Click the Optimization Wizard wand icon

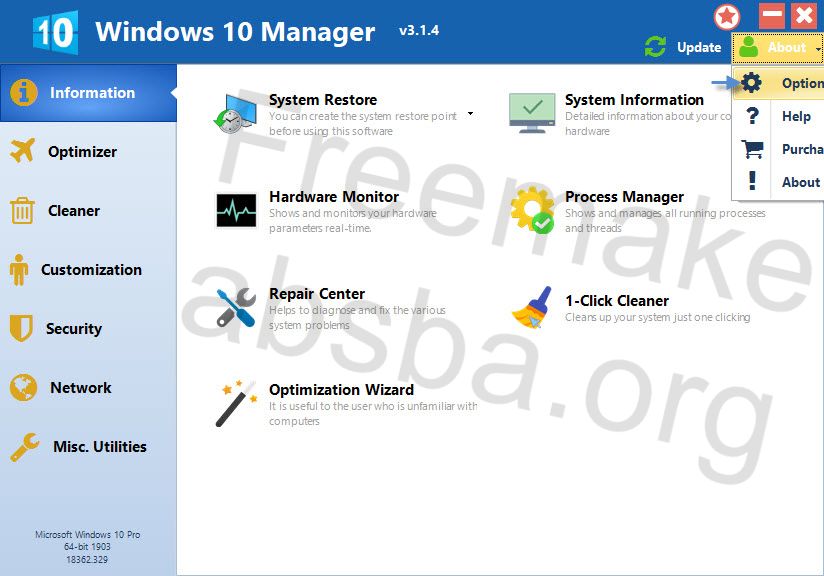pyautogui.click(x=236, y=403)
